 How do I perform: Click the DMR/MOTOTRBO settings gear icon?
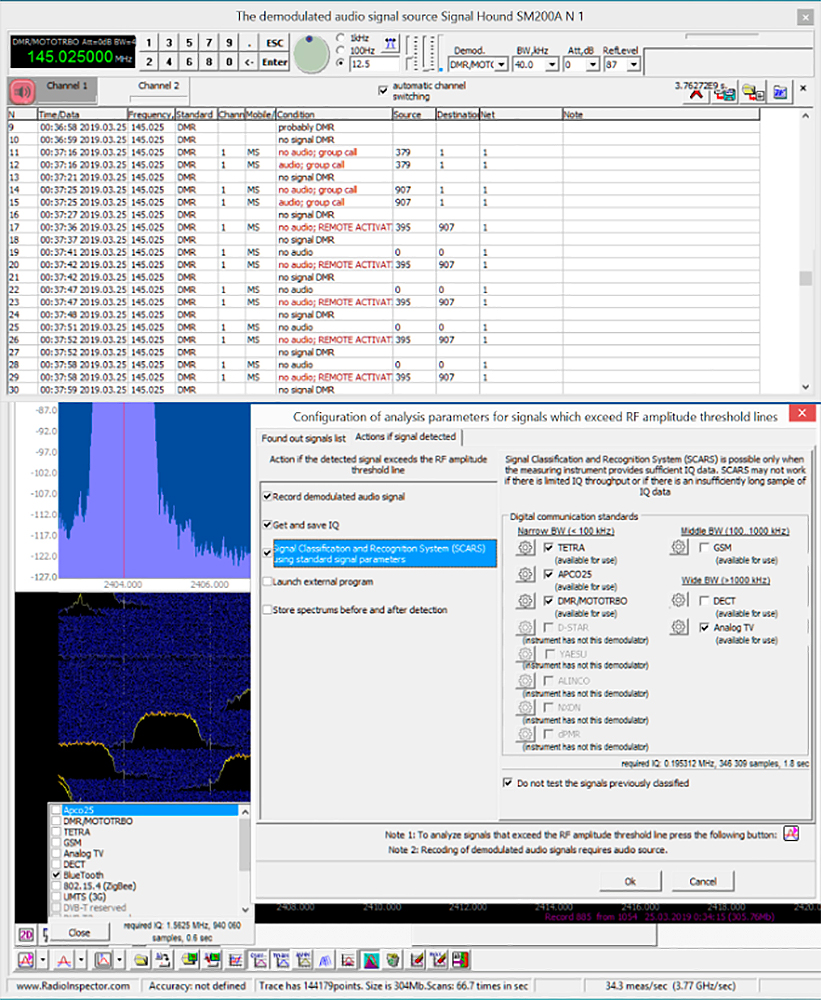click(525, 601)
